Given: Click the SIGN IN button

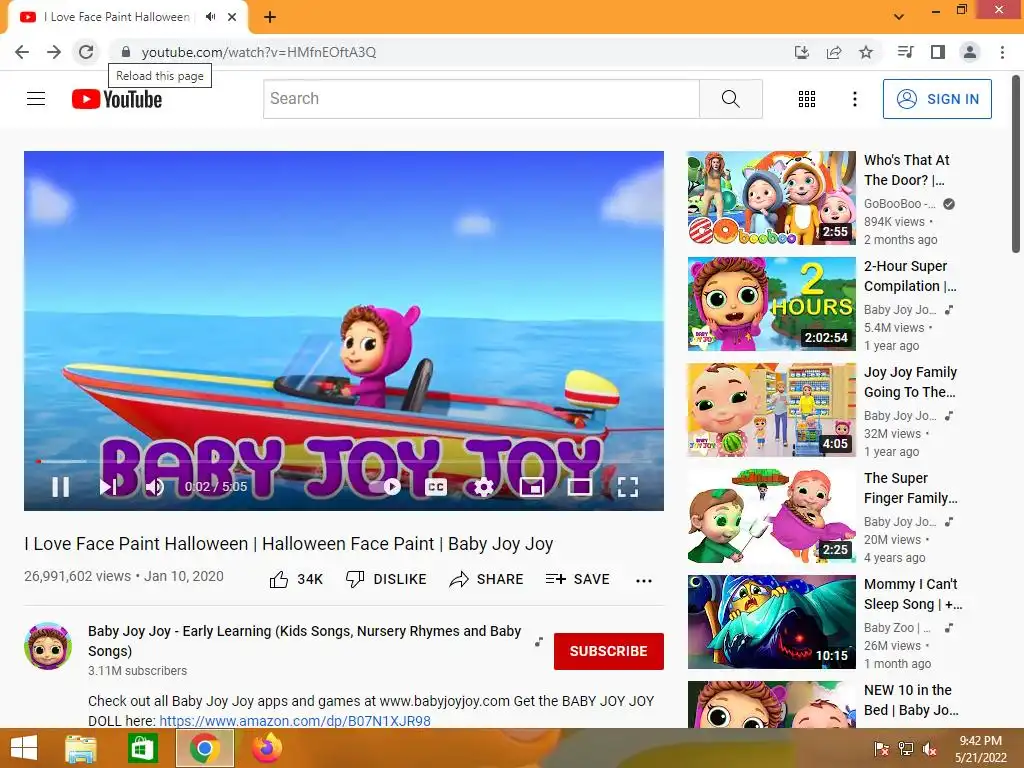Looking at the screenshot, I should click(x=937, y=99).
